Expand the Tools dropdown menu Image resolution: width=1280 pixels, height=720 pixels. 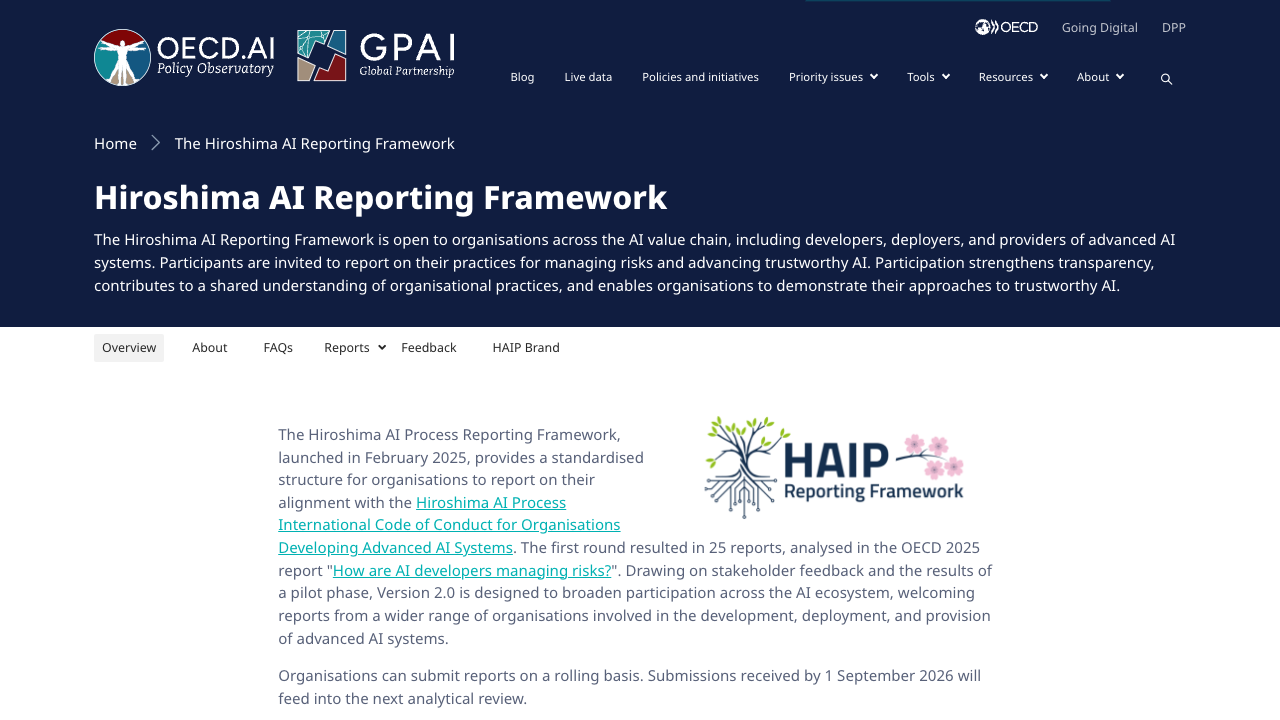click(x=928, y=77)
